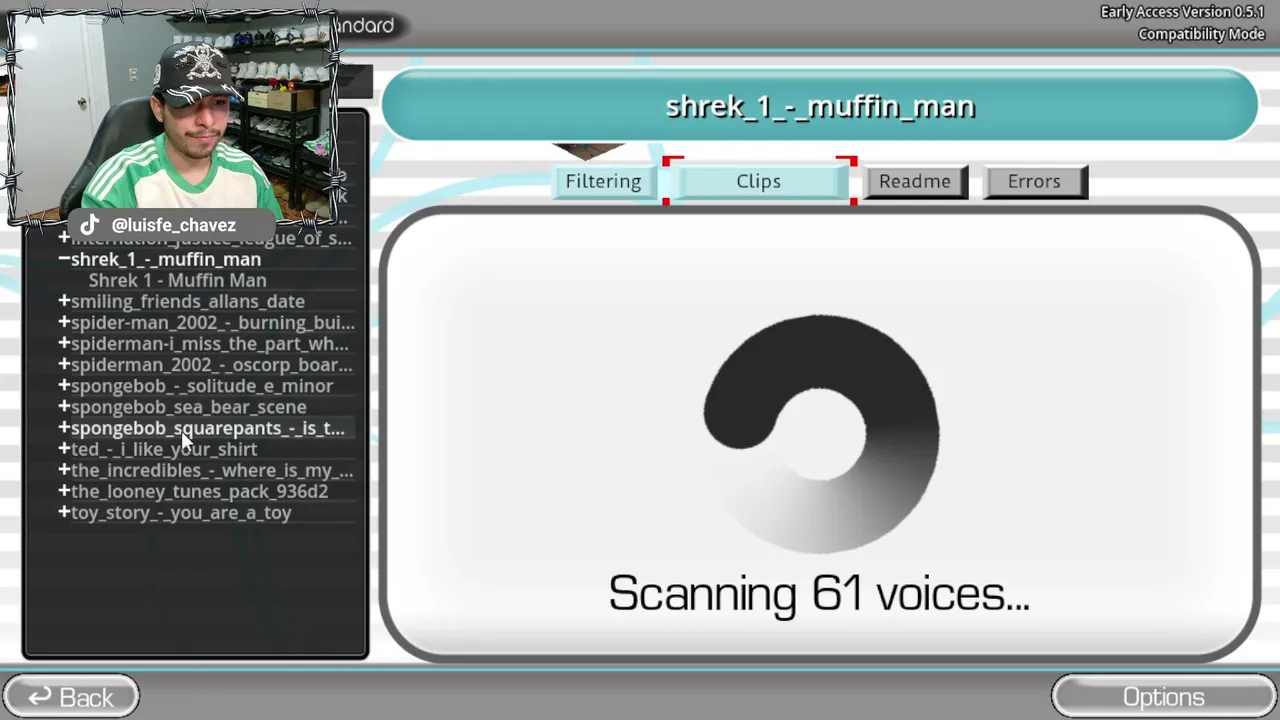Expand the smiling_friends_allans_date pack

(64, 301)
